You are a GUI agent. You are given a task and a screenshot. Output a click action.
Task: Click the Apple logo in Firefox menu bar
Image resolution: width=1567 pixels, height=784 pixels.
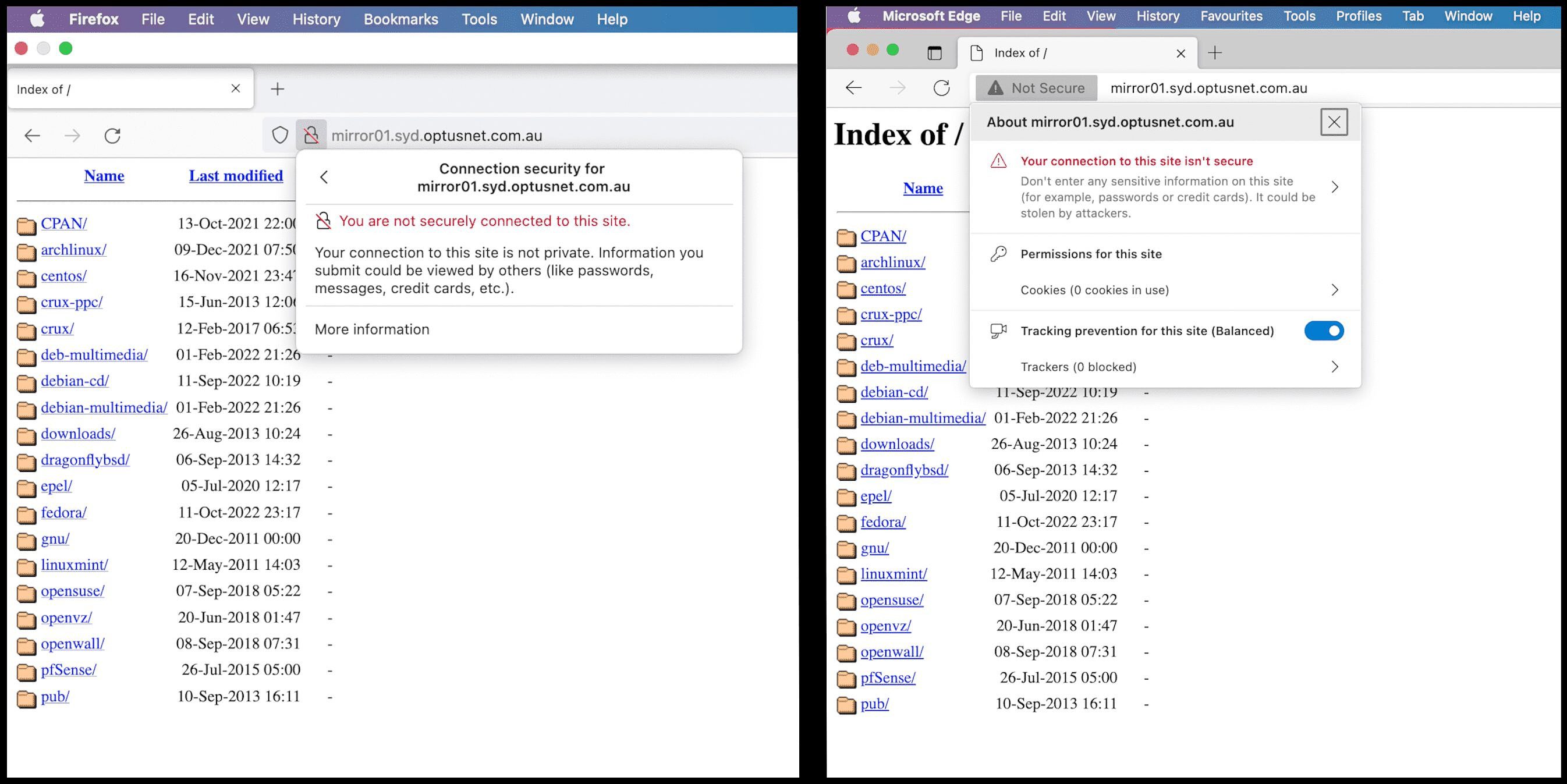tap(38, 19)
